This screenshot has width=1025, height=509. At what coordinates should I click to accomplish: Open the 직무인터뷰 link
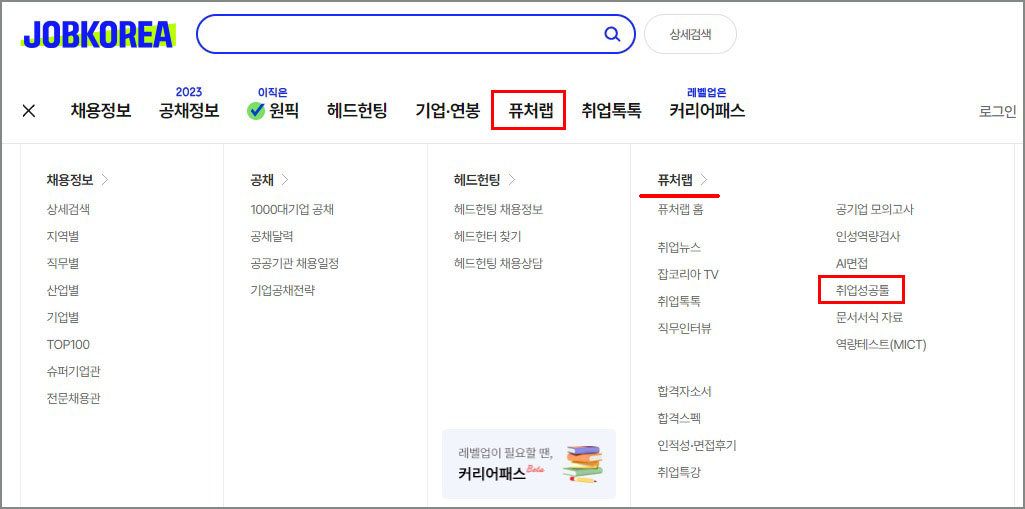(684, 328)
